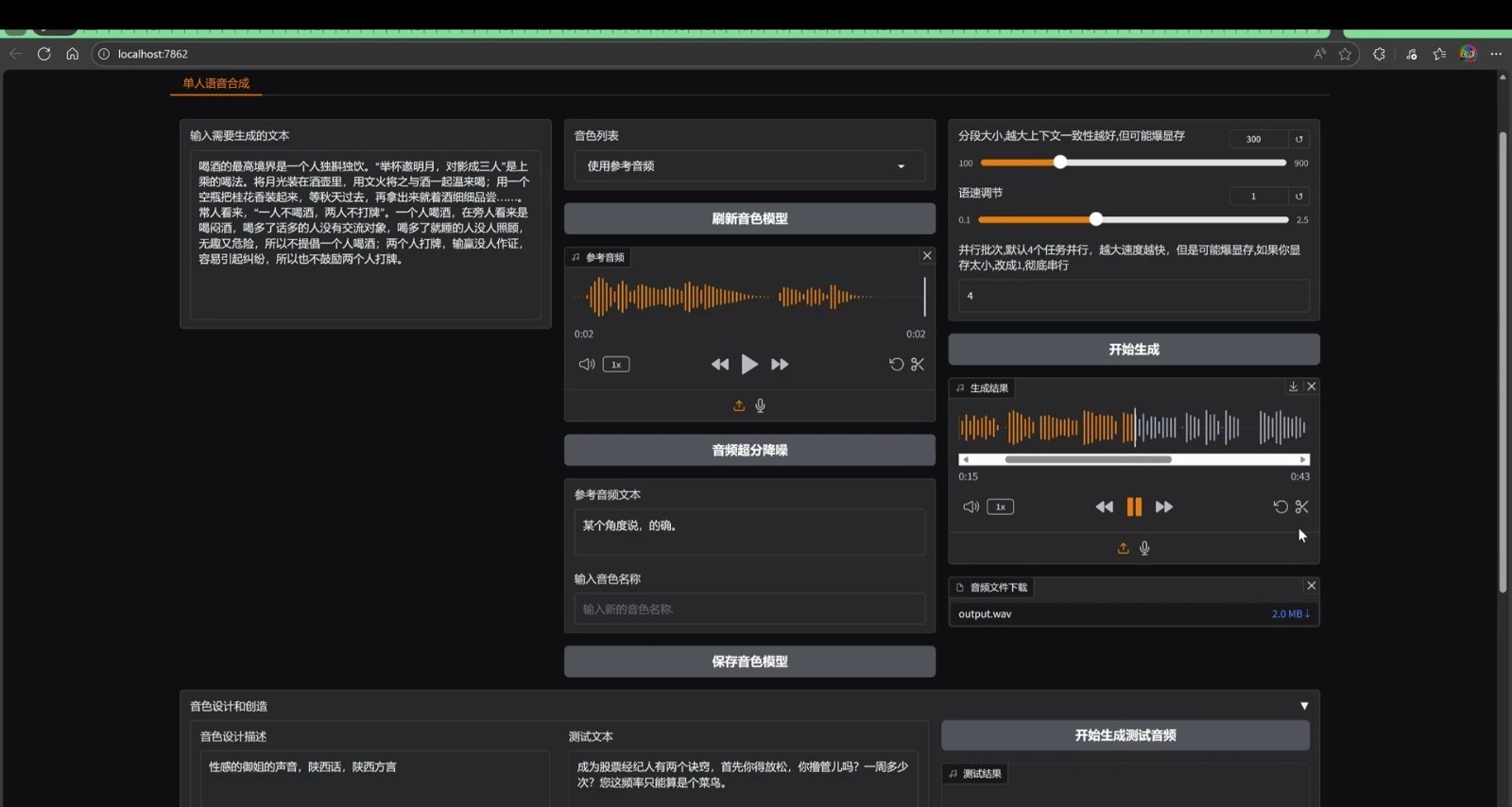The height and width of the screenshot is (807, 1512).
Task: Click the speech speed slider handle
Action: (x=1096, y=219)
